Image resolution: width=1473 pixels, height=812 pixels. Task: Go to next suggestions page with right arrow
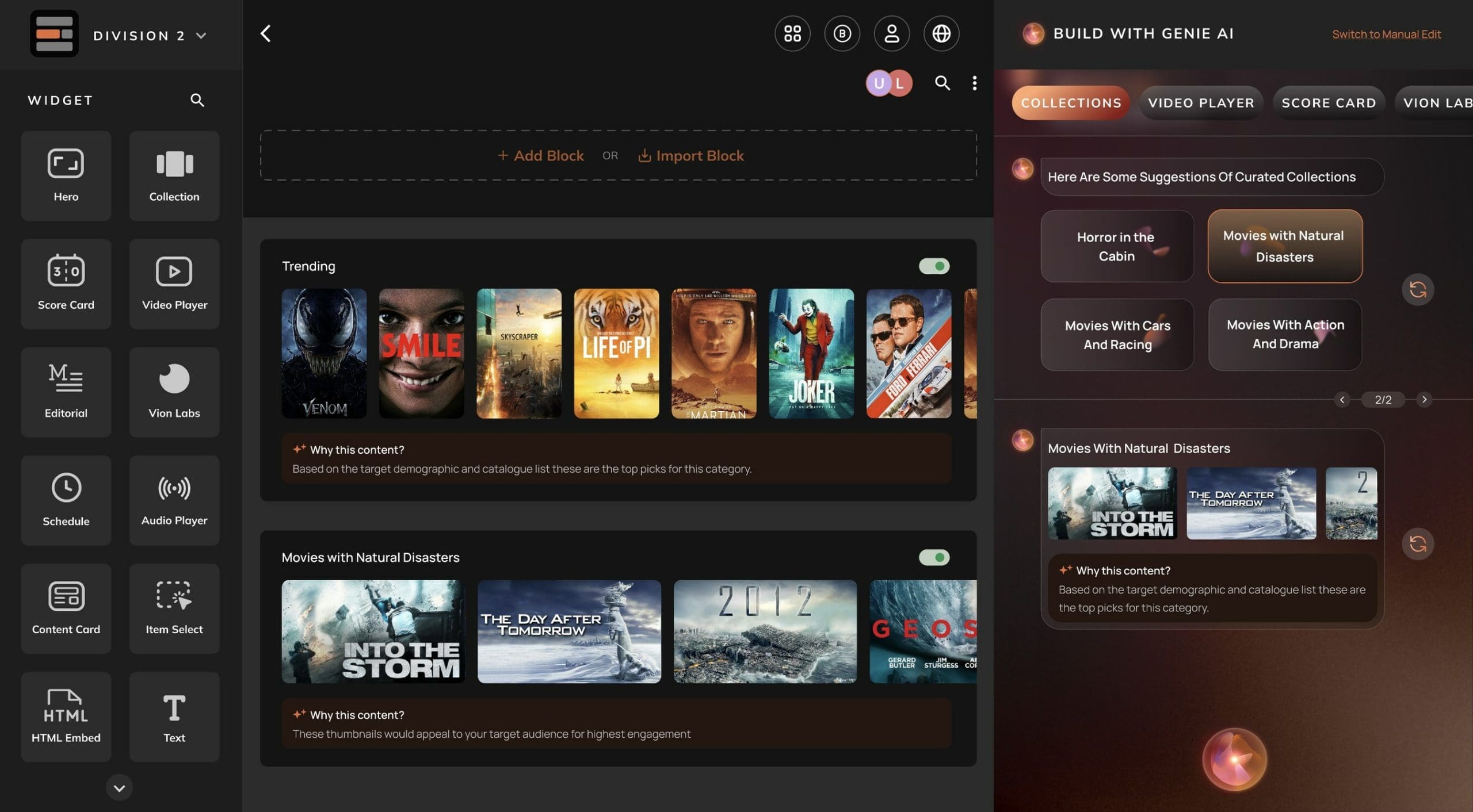tap(1425, 399)
